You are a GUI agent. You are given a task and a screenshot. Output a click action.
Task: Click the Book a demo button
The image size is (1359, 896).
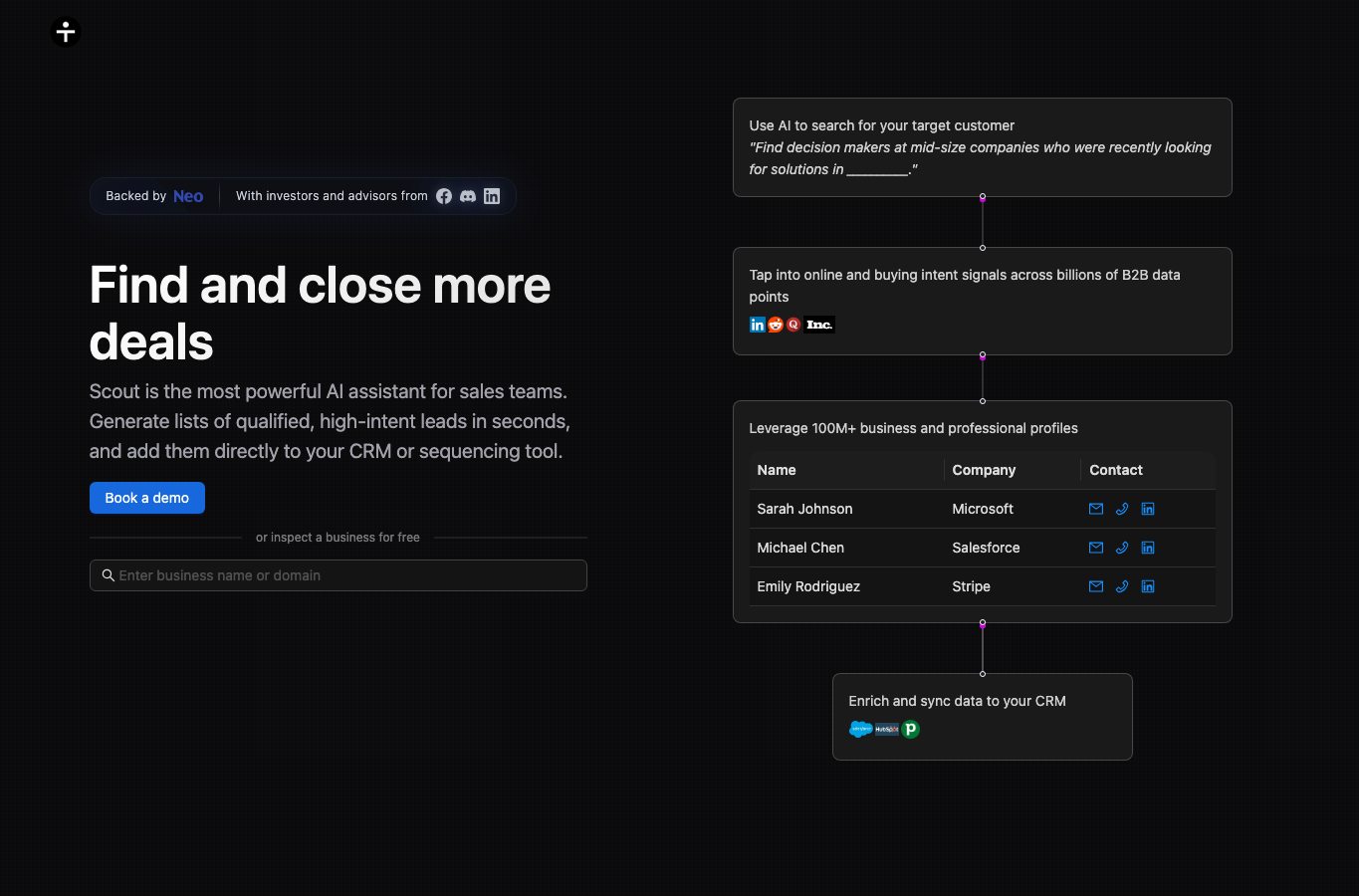(x=147, y=498)
